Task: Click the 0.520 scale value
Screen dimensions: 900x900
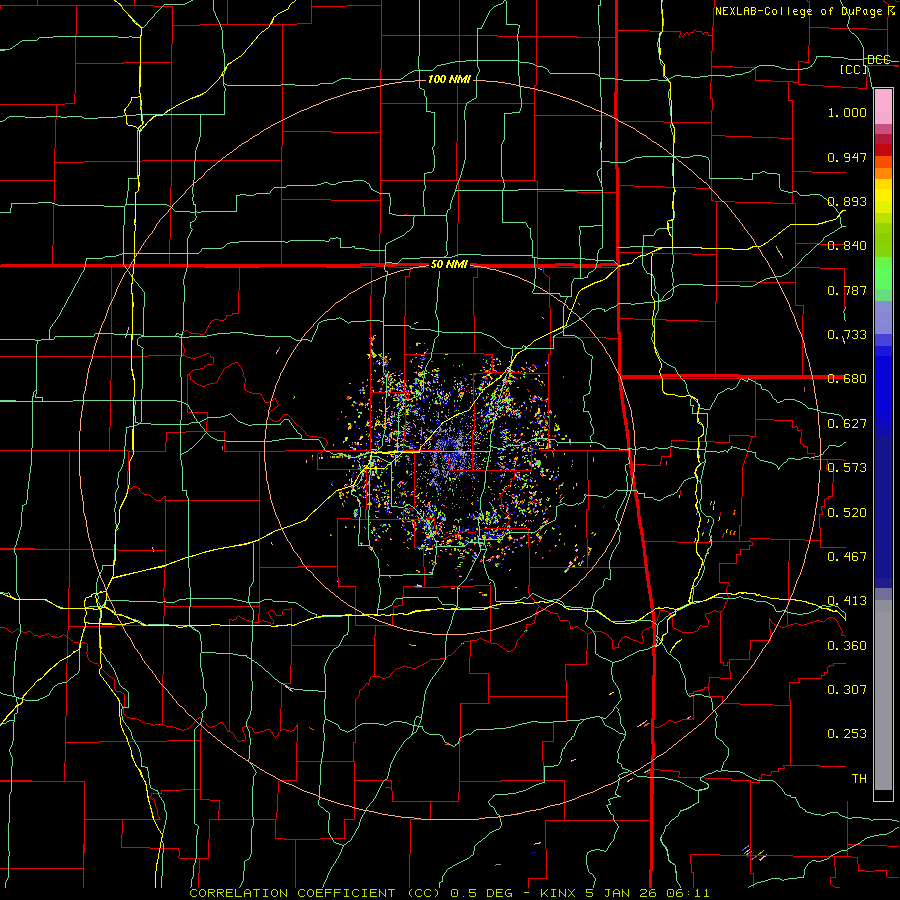Action: 847,513
